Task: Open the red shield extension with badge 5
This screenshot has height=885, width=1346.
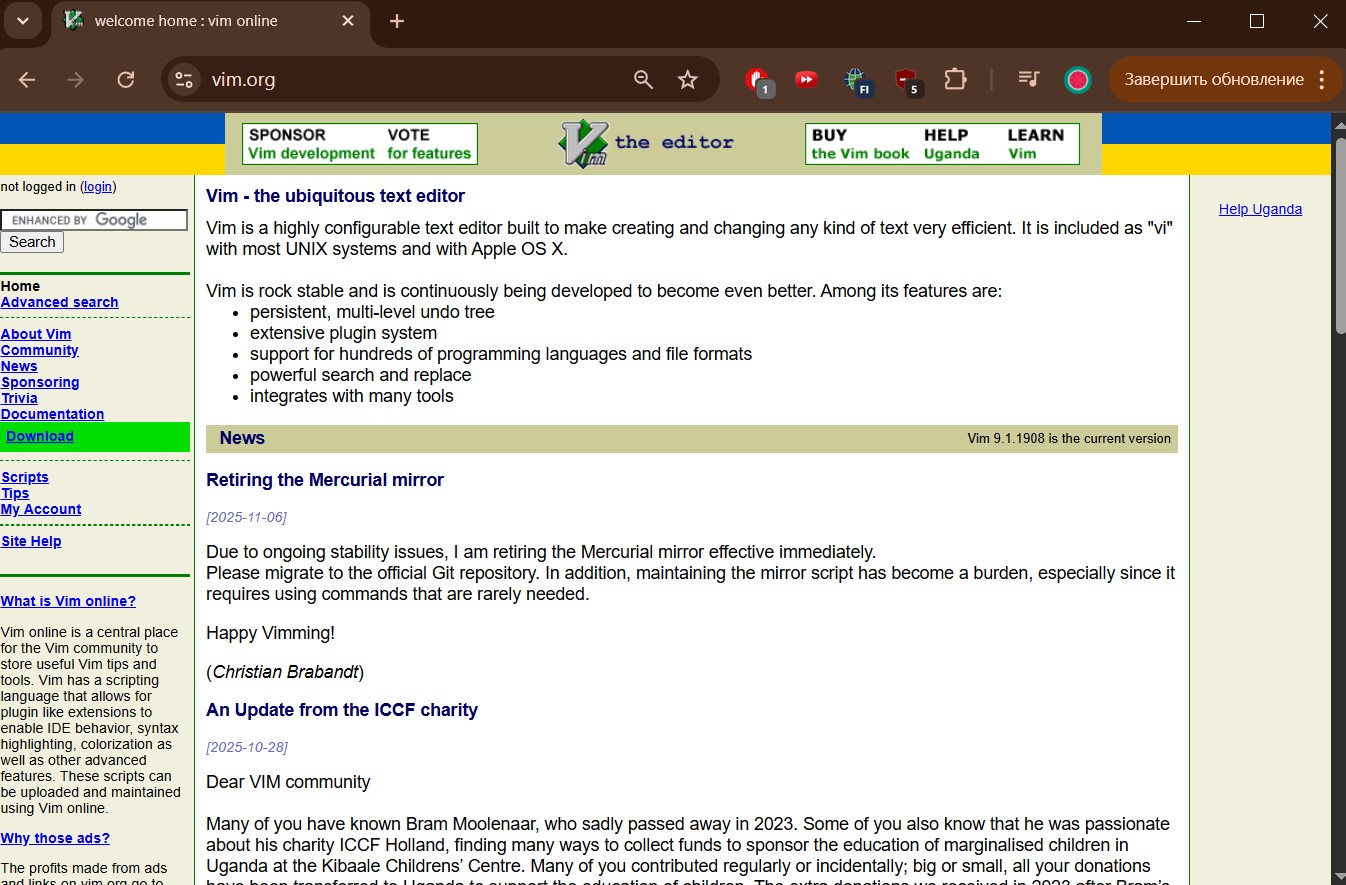Action: pyautogui.click(x=906, y=80)
